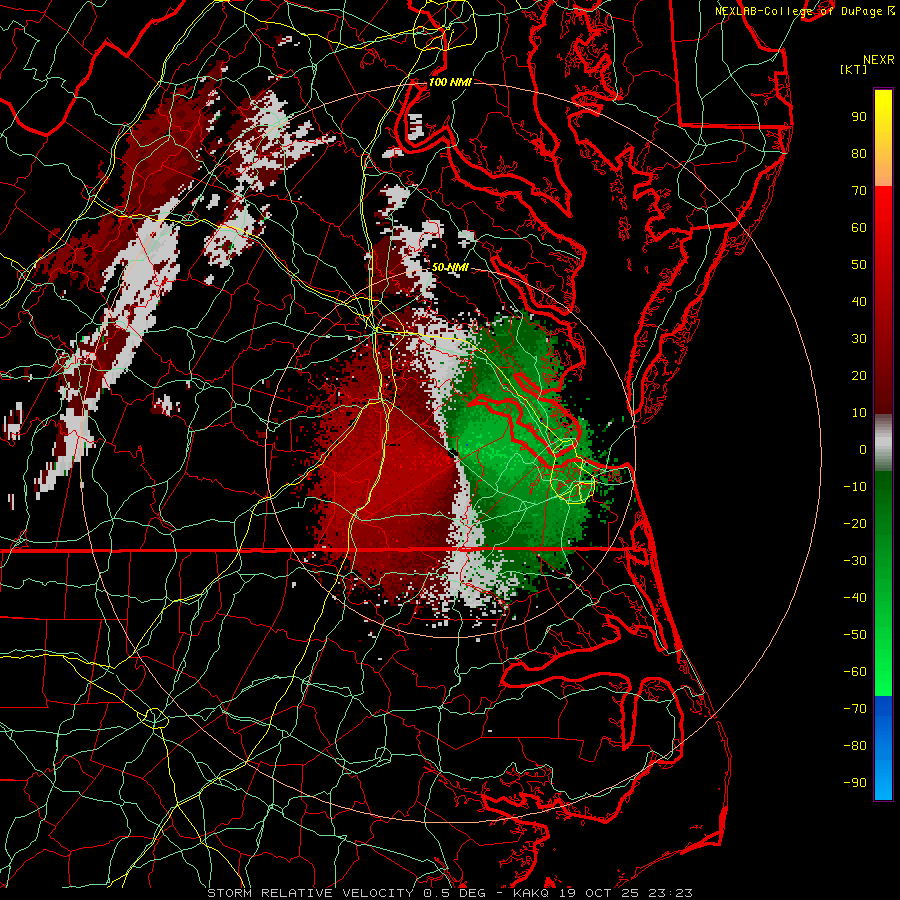Click the -50 value on the velocity scale

click(x=855, y=635)
